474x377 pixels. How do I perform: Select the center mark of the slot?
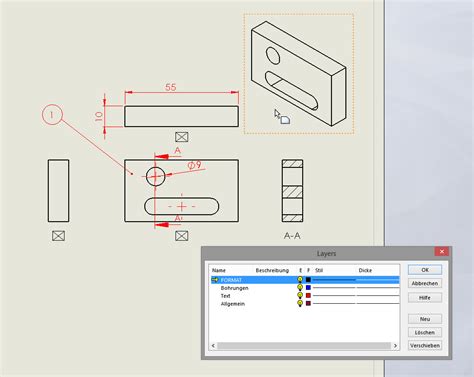[x=182, y=206]
